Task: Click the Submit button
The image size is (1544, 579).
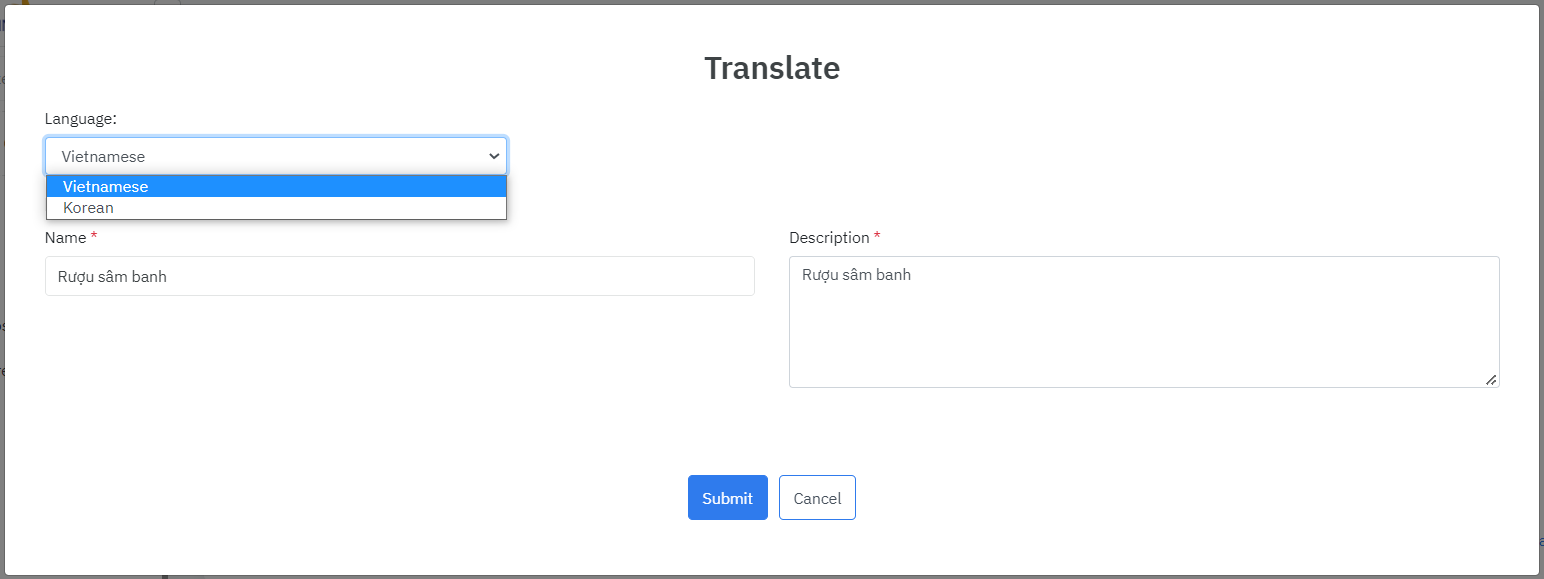Action: (x=727, y=498)
